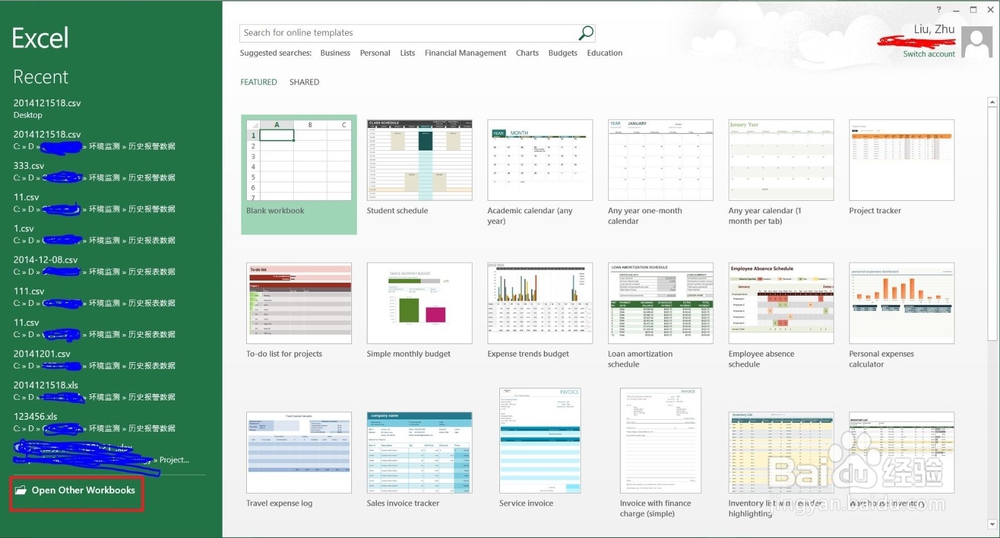Open Personal expenses calculator template
1000x538 pixels.
click(902, 316)
